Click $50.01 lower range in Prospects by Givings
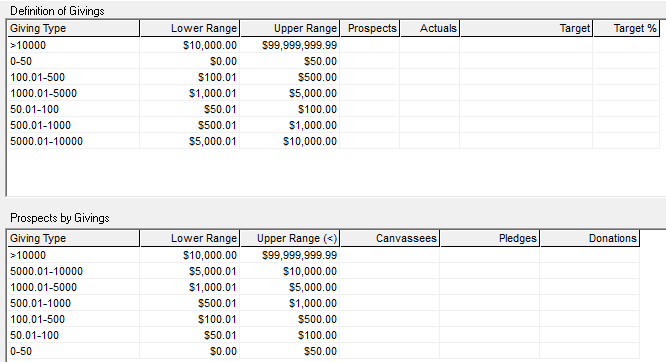 click(220, 335)
